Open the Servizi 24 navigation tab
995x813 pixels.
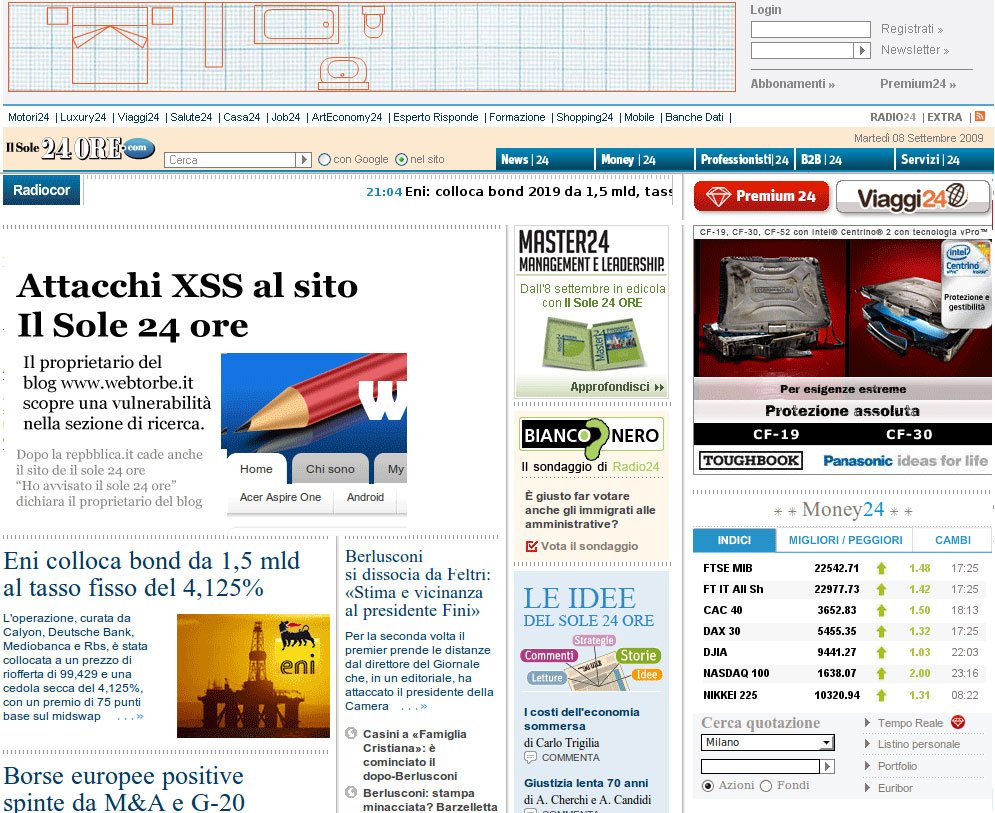coord(944,160)
